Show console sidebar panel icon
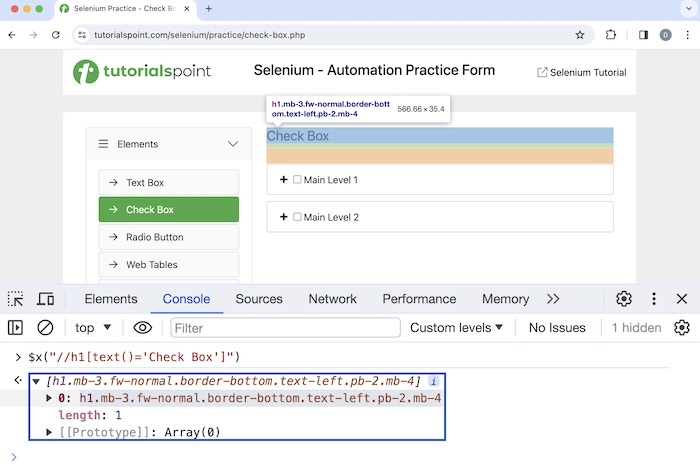 tap(15, 327)
